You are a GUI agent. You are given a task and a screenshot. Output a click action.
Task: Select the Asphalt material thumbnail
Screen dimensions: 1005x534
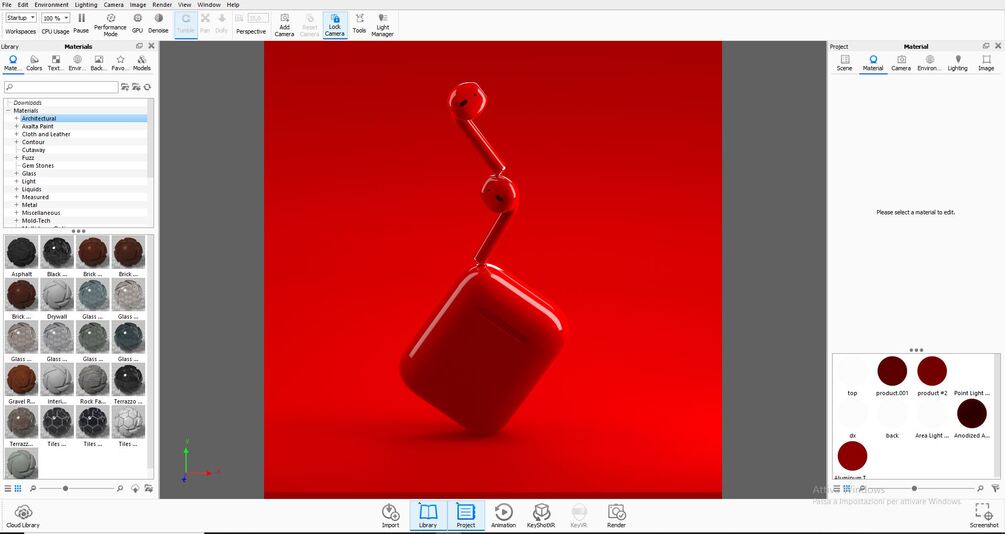(x=22, y=253)
